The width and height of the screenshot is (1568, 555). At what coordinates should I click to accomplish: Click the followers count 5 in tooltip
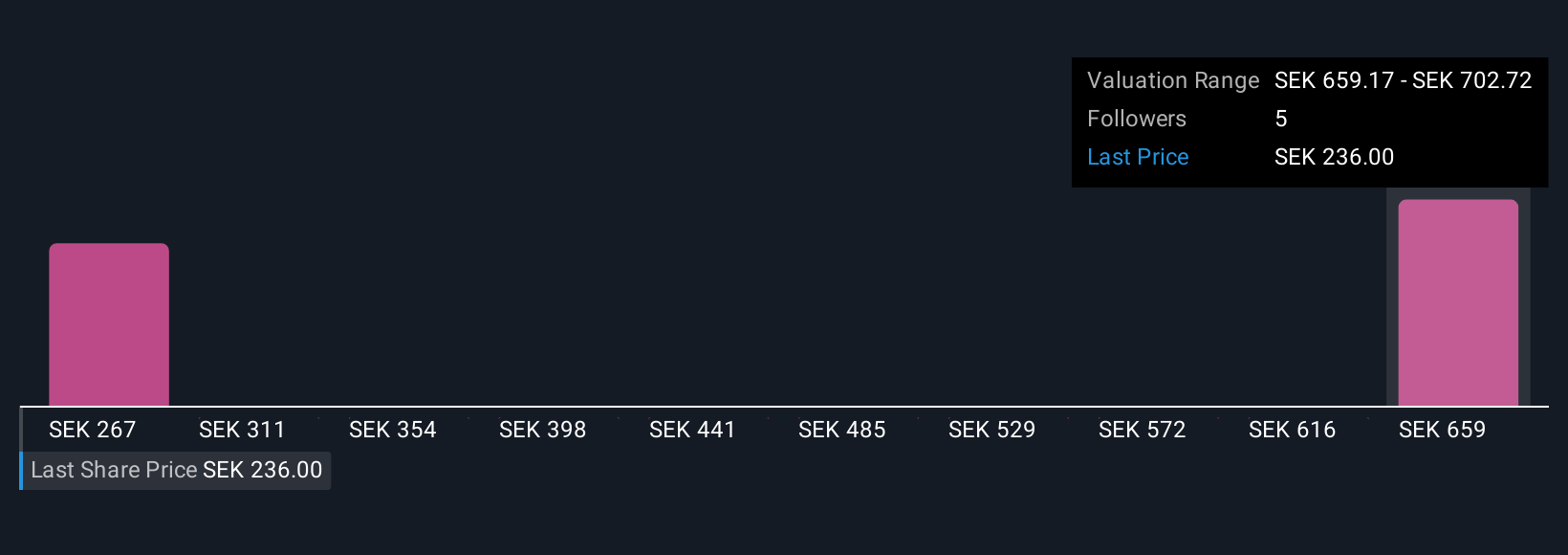(x=1281, y=119)
